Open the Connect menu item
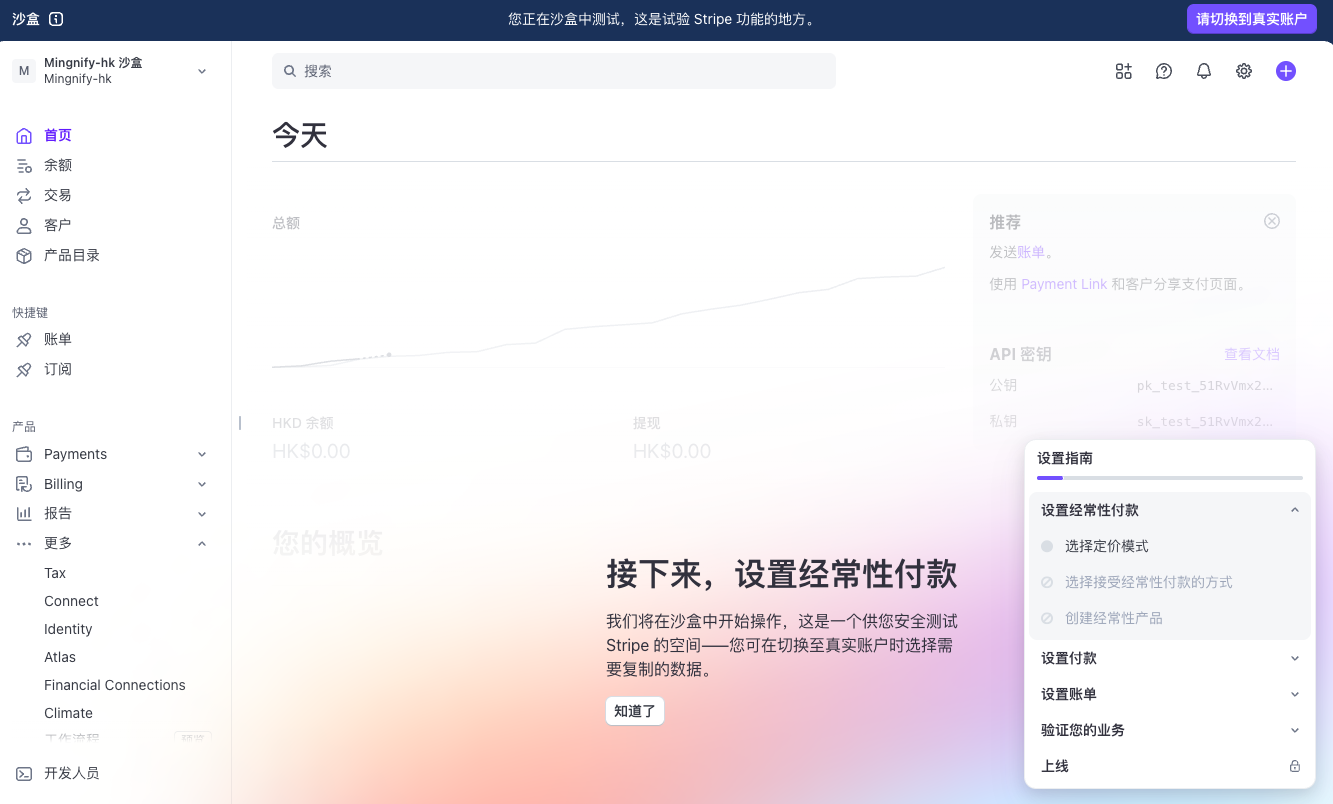This screenshot has width=1333, height=804. [71, 601]
